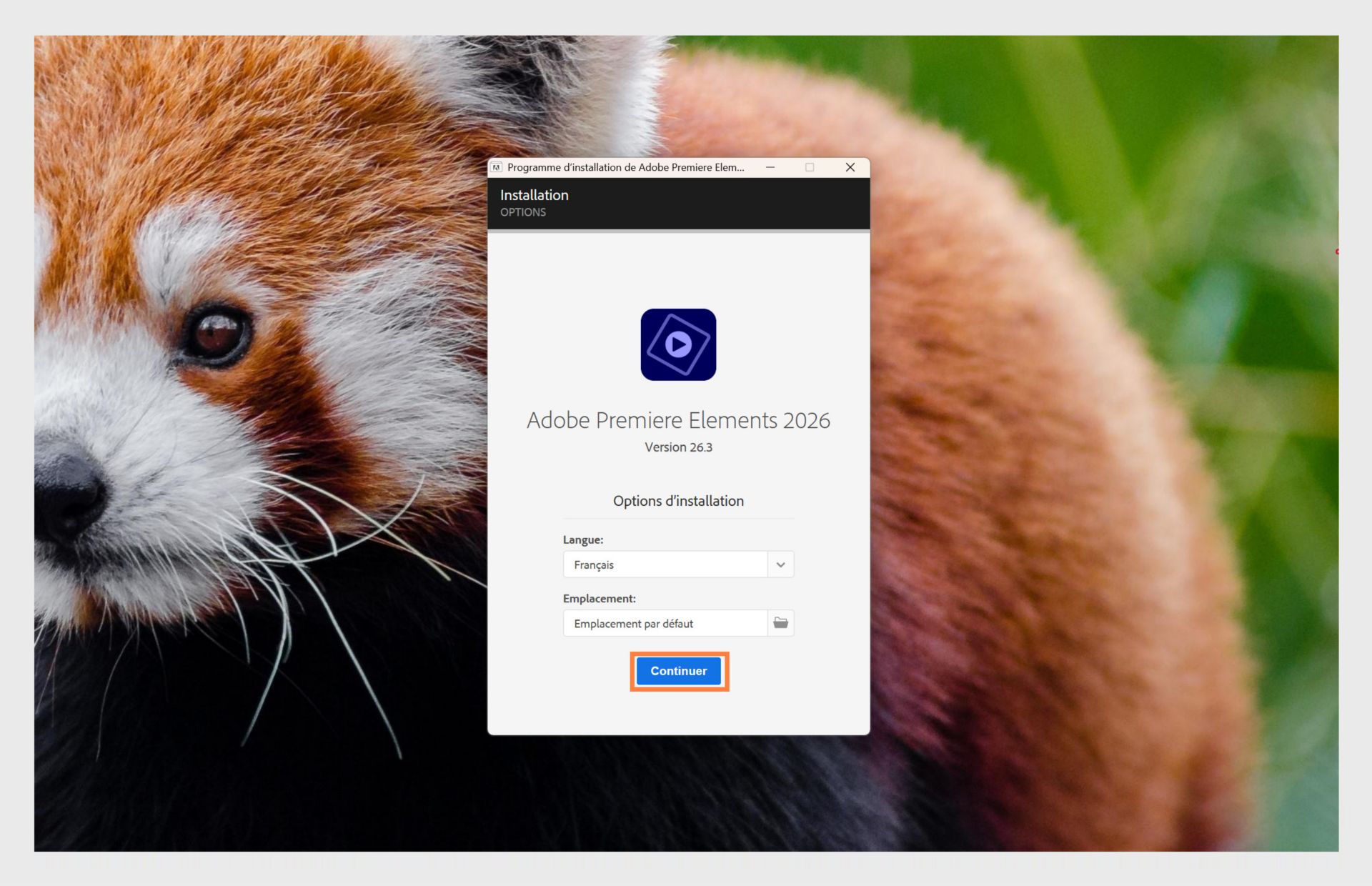Screen dimensions: 1372x886
Task: Minimize the installer window
Action: point(770,167)
